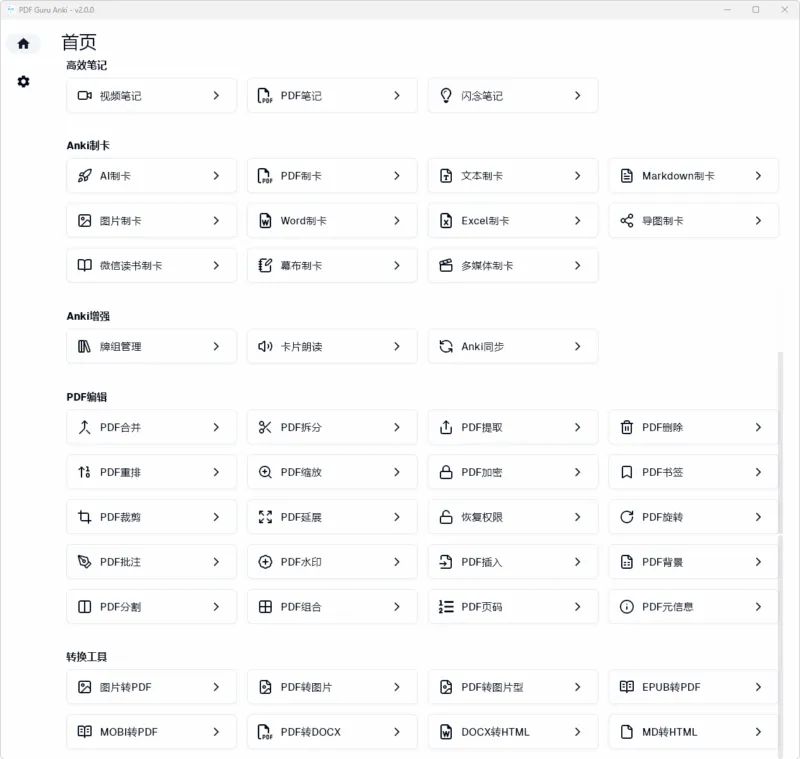
Task: Click the 转换工具 section heading
Action: [x=87, y=656]
